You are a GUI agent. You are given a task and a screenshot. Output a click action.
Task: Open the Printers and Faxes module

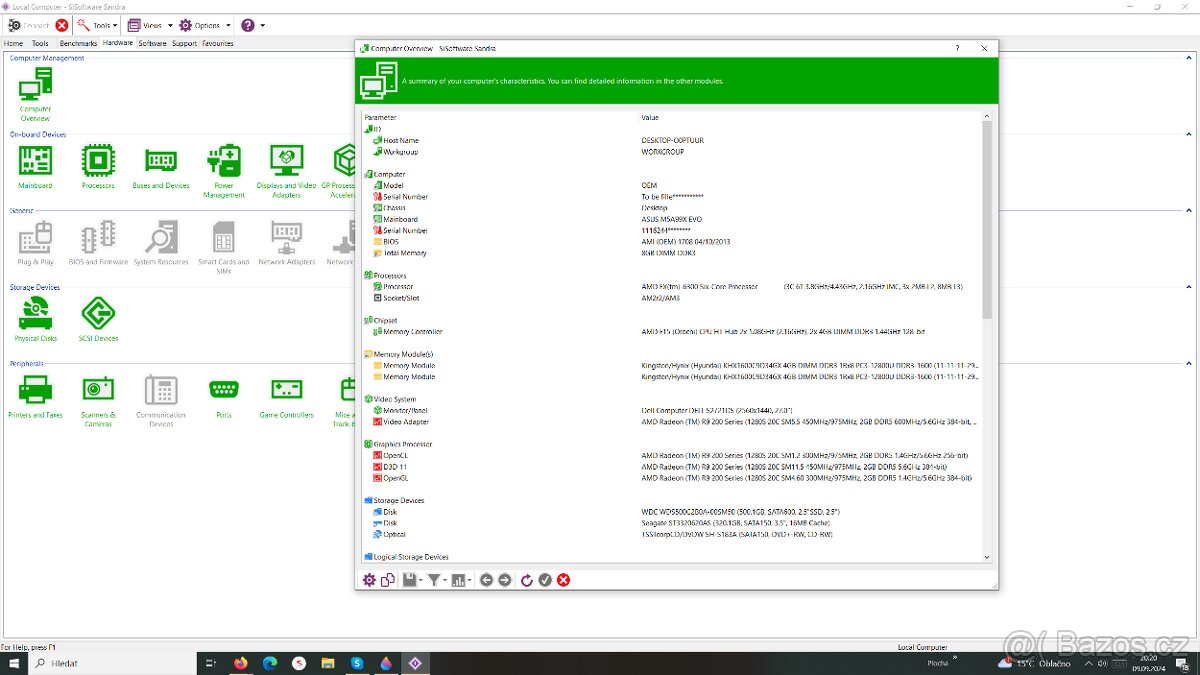[35, 390]
